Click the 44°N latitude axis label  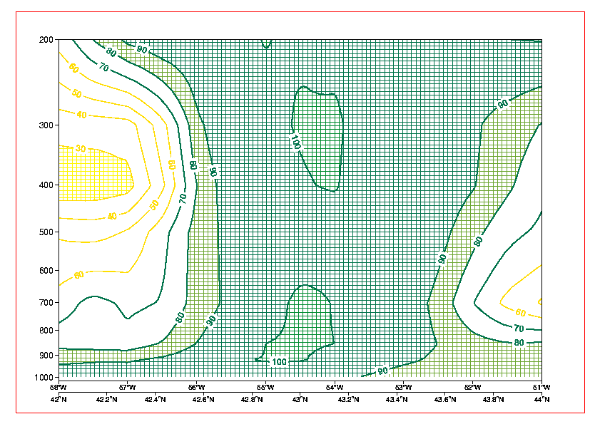point(541,399)
